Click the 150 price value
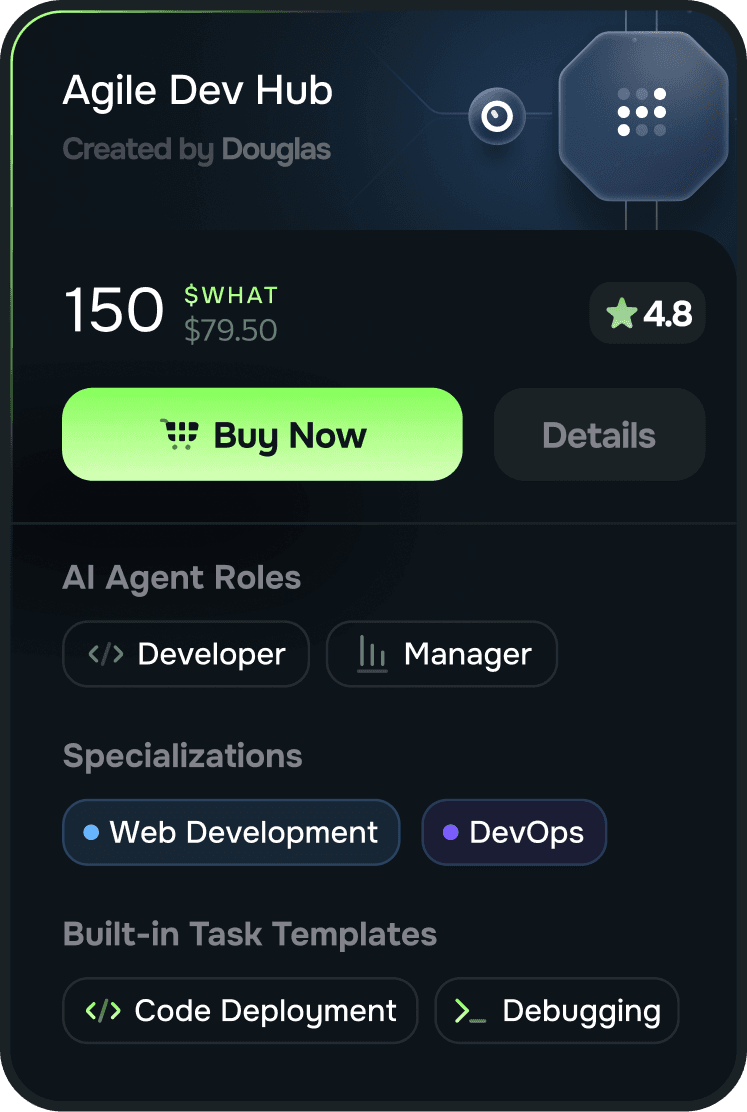The image size is (747, 1112). [x=112, y=311]
